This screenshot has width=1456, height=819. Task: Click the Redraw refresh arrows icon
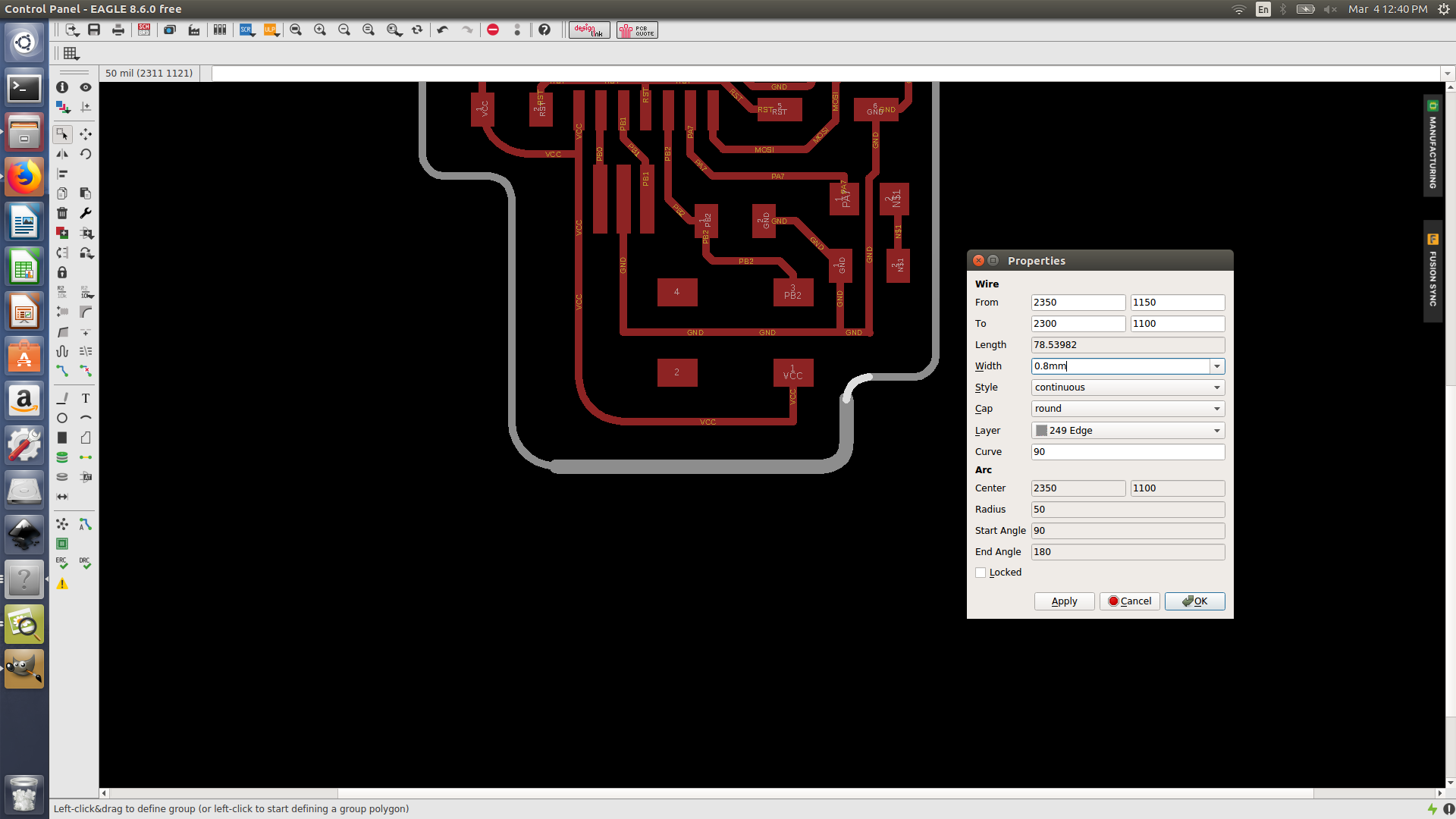[417, 30]
